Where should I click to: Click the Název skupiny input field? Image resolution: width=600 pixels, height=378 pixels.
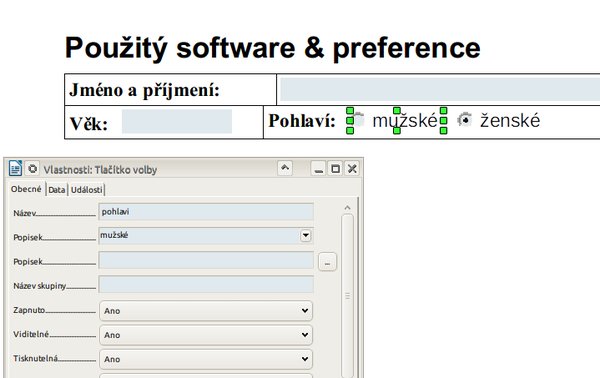(206, 285)
